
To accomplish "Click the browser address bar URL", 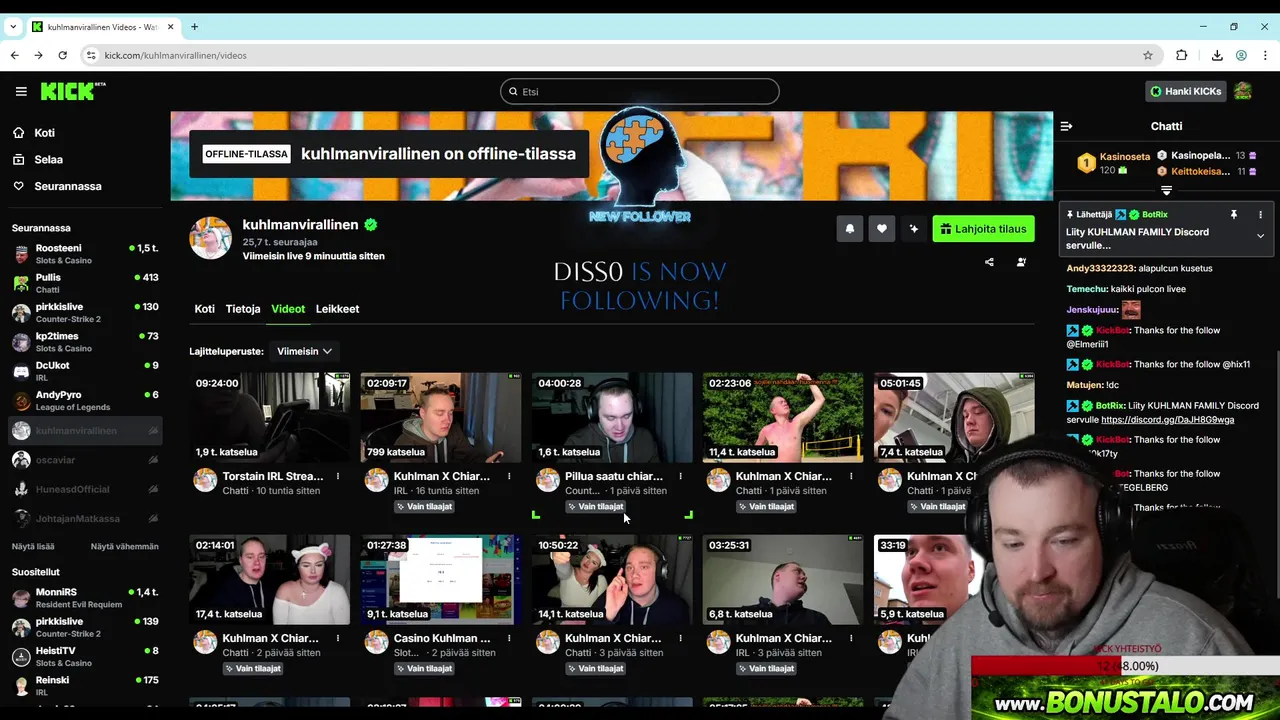I will (x=175, y=55).
